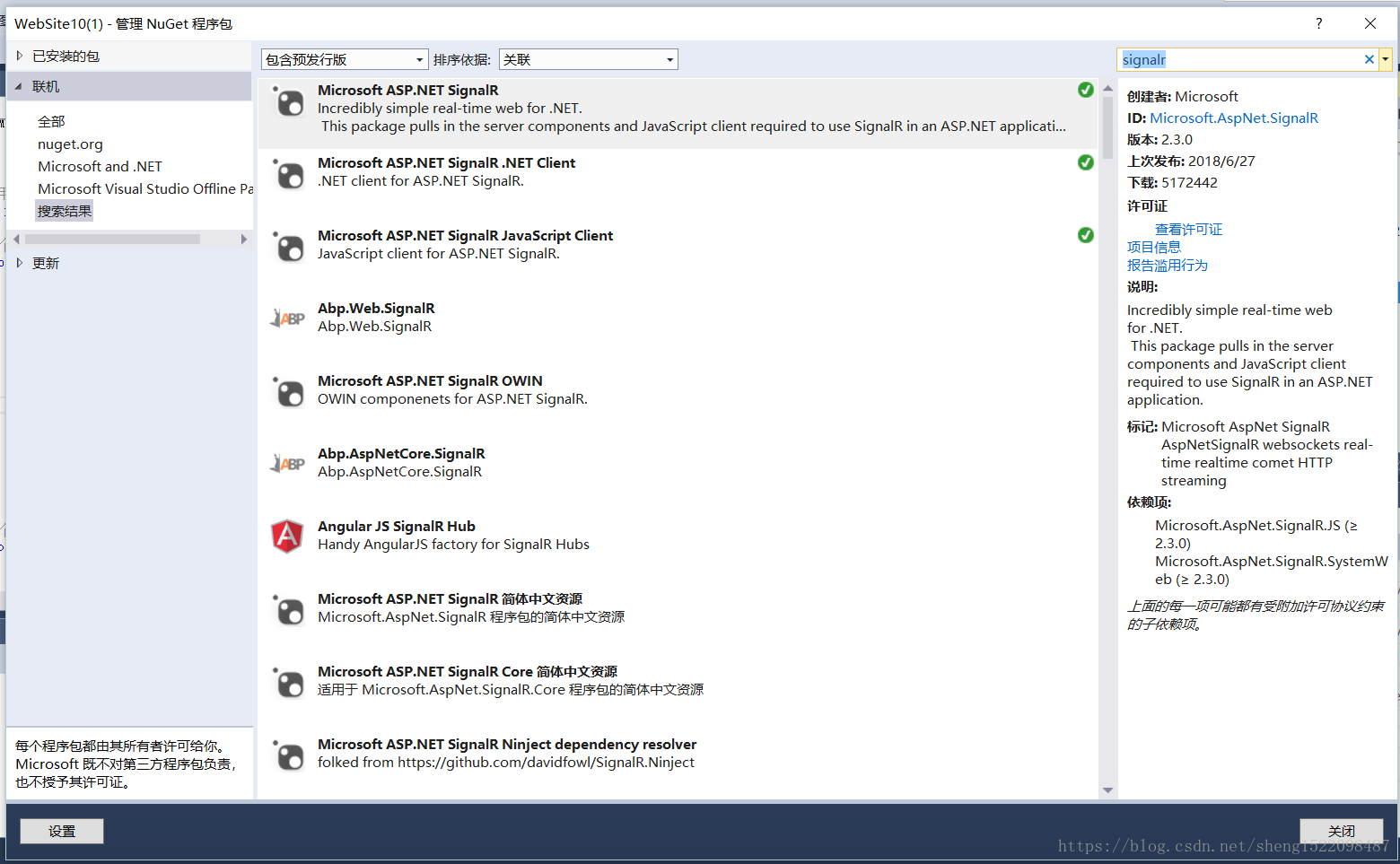Viewport: 1400px width, 864px height.
Task: Open the 查看许可证 link
Action: coord(1188,229)
